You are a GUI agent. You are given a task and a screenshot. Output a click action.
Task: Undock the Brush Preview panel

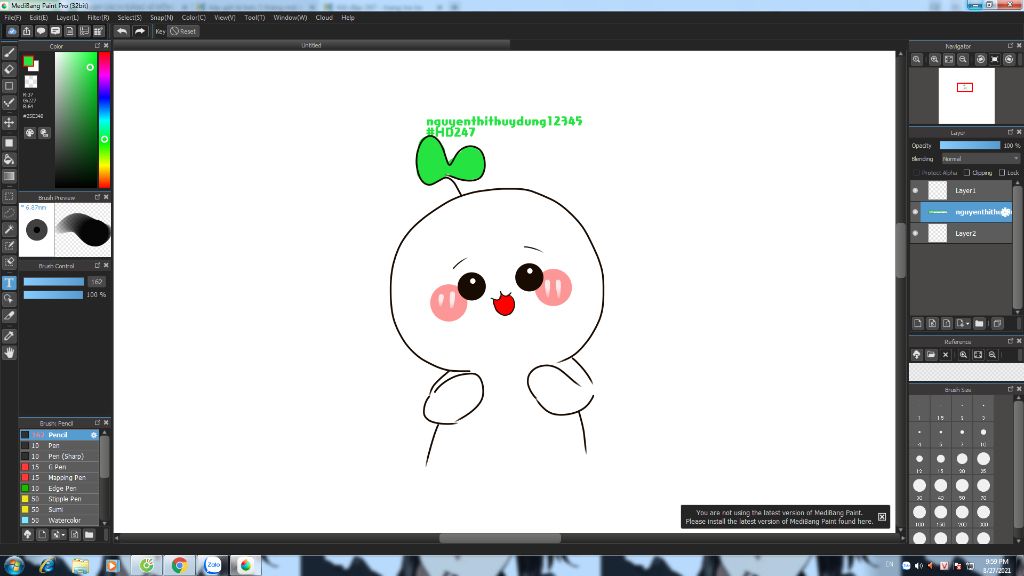click(97, 197)
